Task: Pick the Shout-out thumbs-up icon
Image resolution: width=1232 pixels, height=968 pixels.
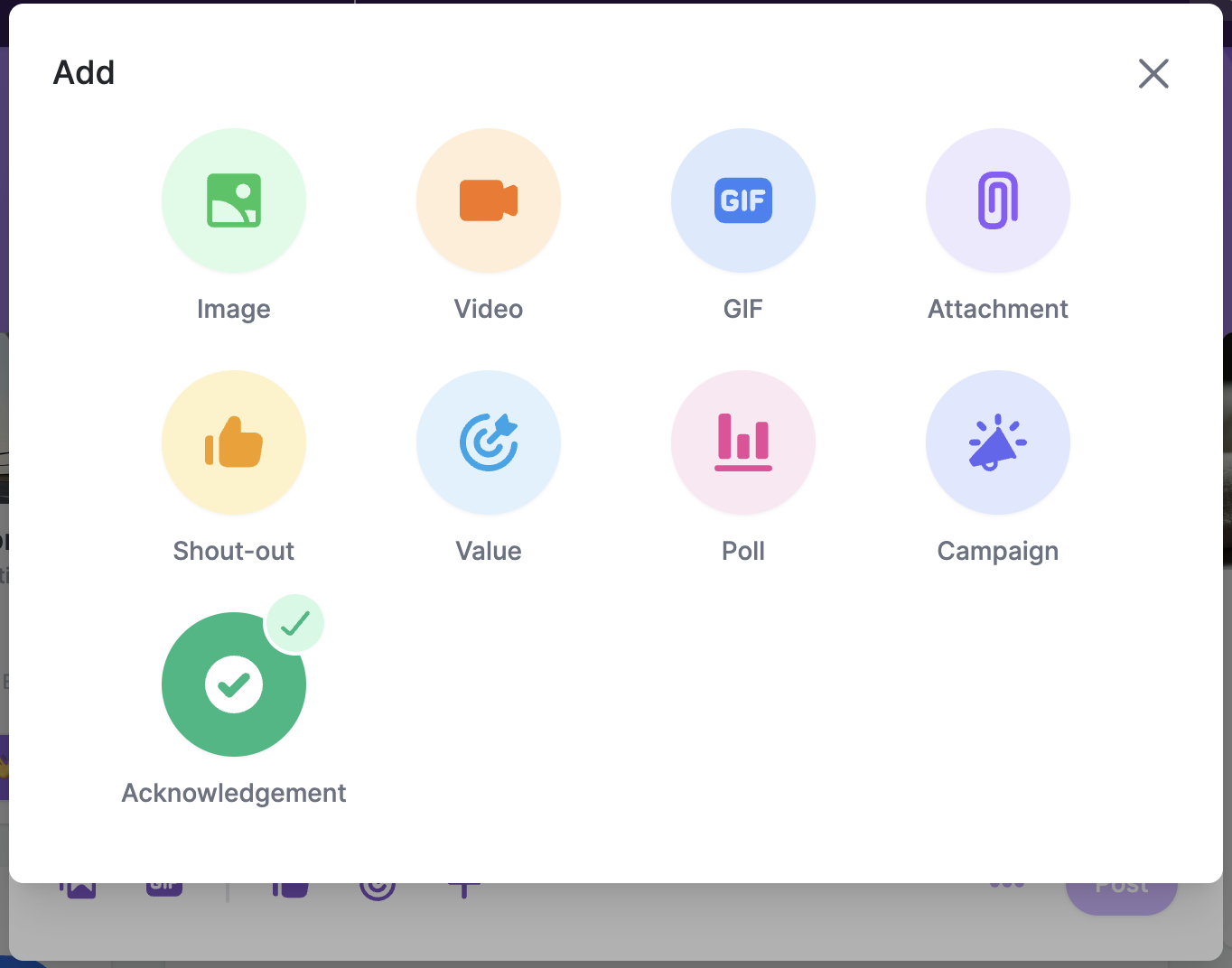Action: tap(234, 442)
